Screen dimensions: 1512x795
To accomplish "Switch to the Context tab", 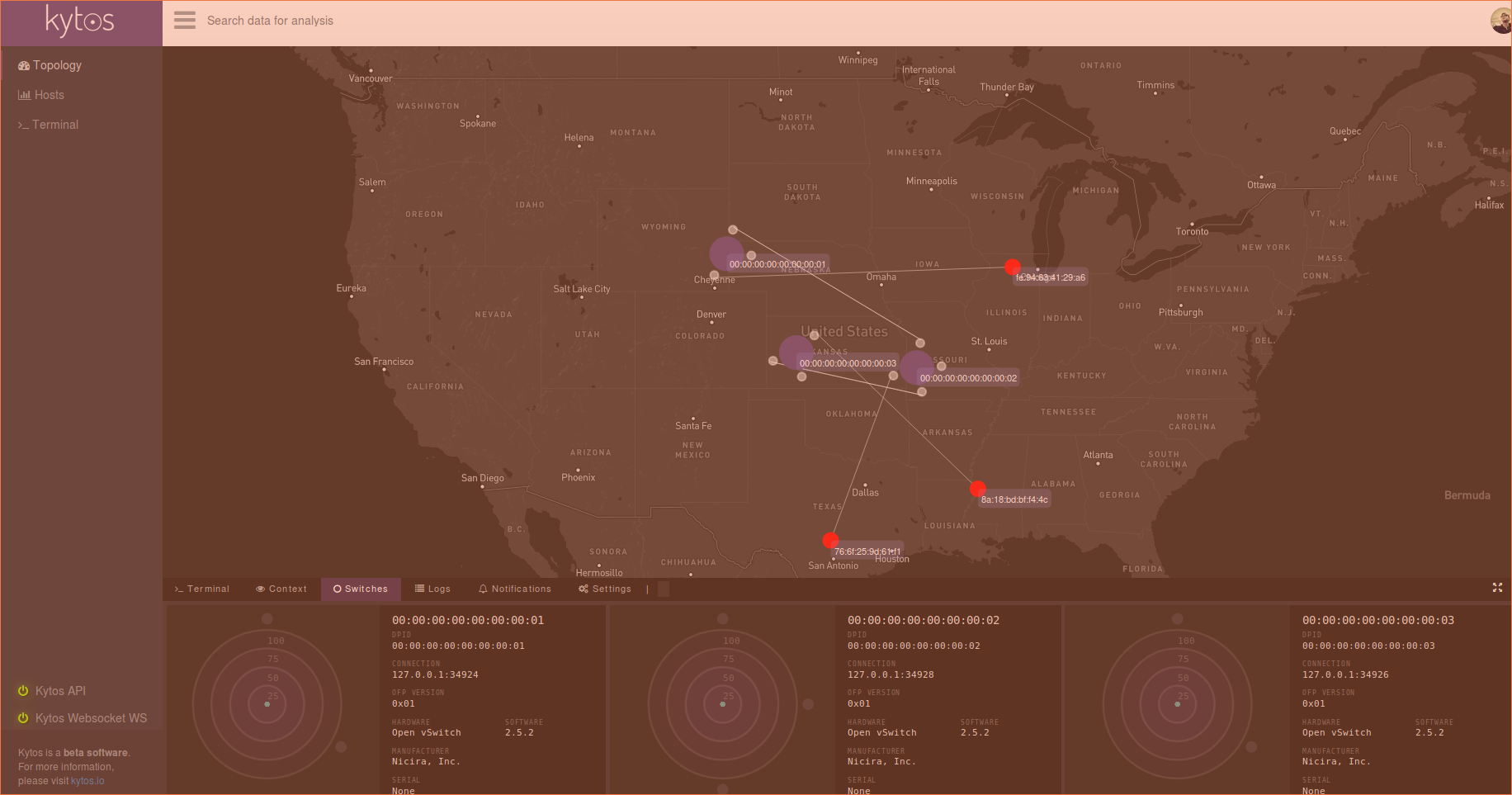I will pyautogui.click(x=281, y=589).
